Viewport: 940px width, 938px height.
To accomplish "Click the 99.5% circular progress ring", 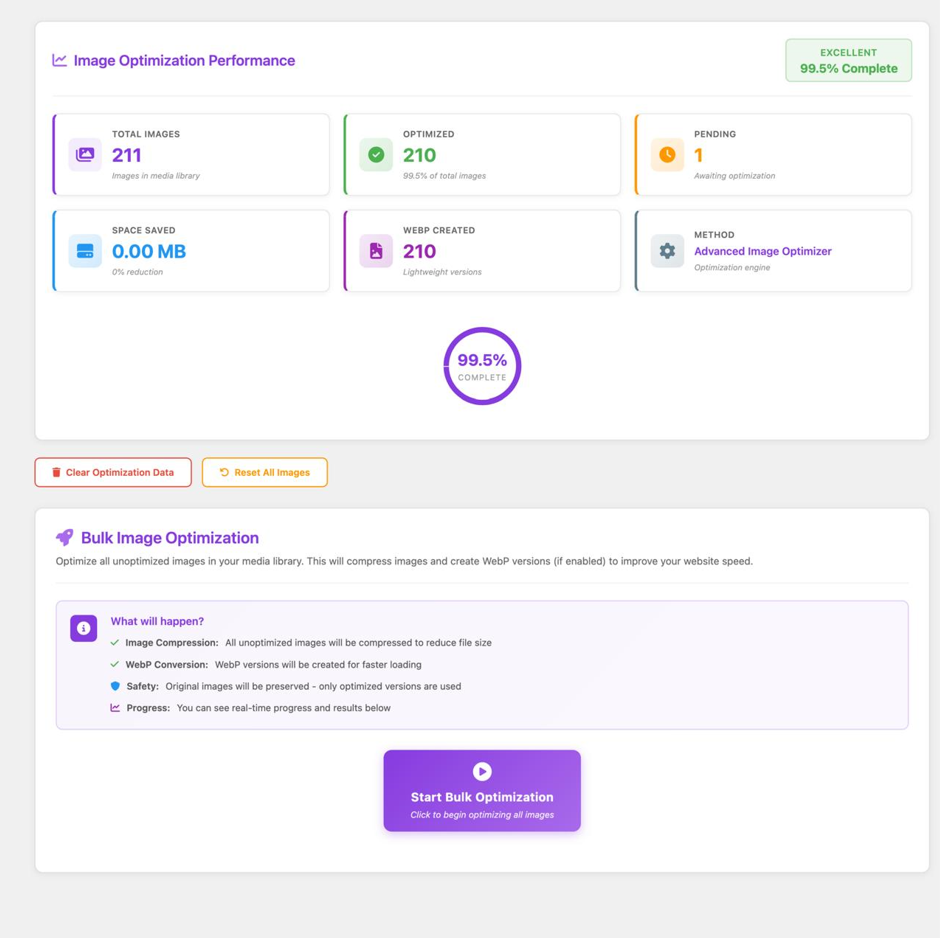I will pos(482,366).
